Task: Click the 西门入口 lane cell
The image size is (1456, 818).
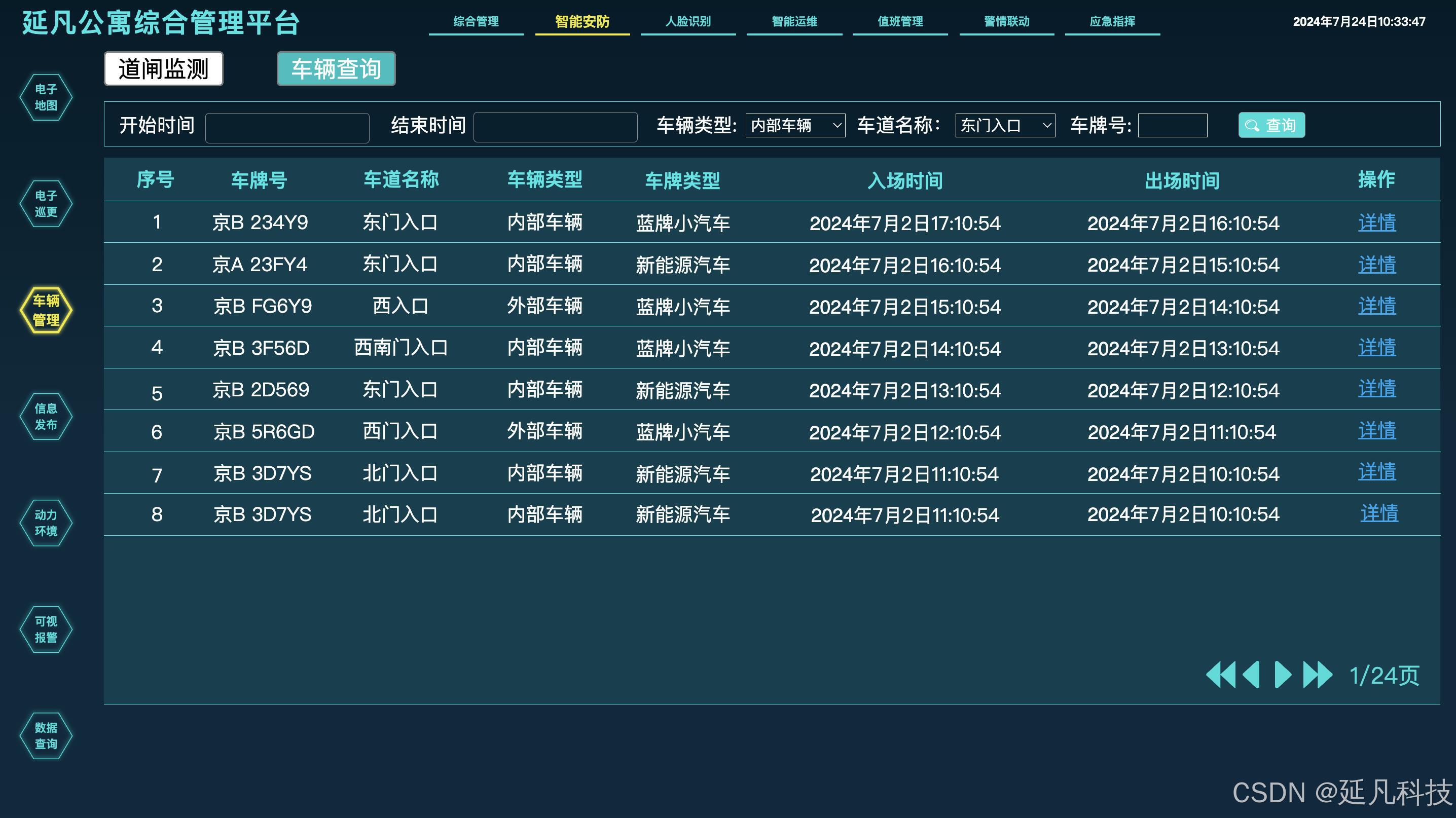Action: tap(400, 431)
